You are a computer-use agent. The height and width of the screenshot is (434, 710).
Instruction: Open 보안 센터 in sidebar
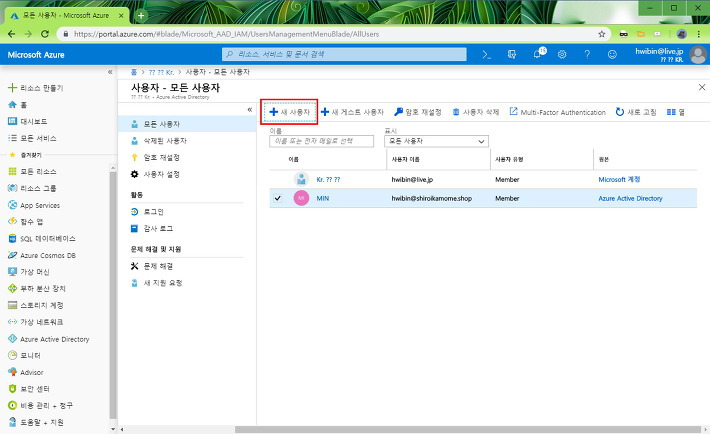tap(29, 389)
